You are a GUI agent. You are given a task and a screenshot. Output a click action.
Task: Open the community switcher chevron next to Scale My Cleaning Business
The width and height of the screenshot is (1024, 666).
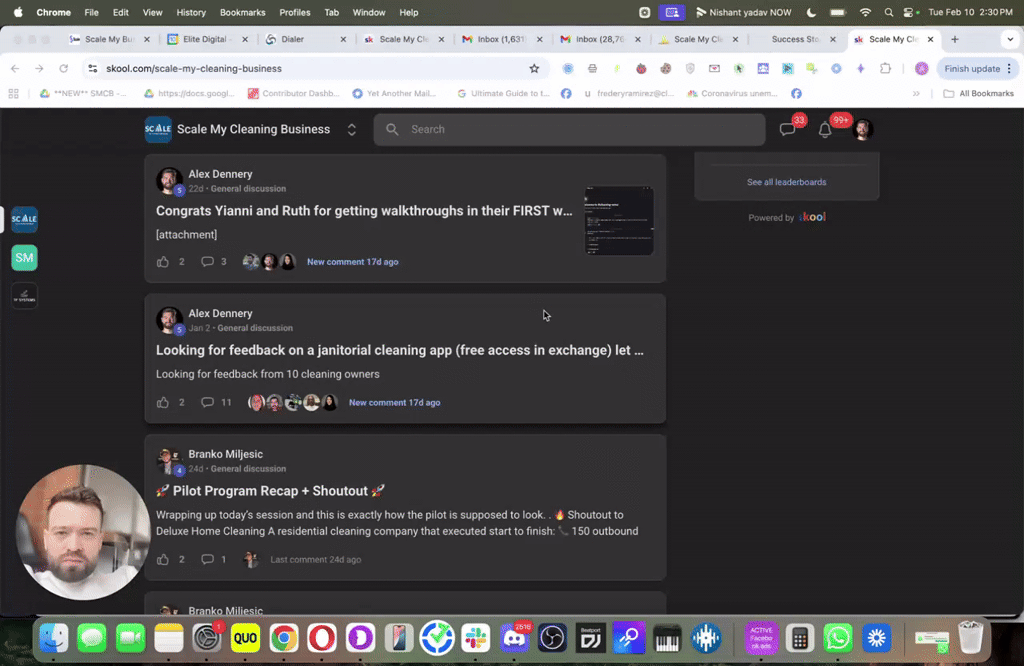(x=351, y=129)
